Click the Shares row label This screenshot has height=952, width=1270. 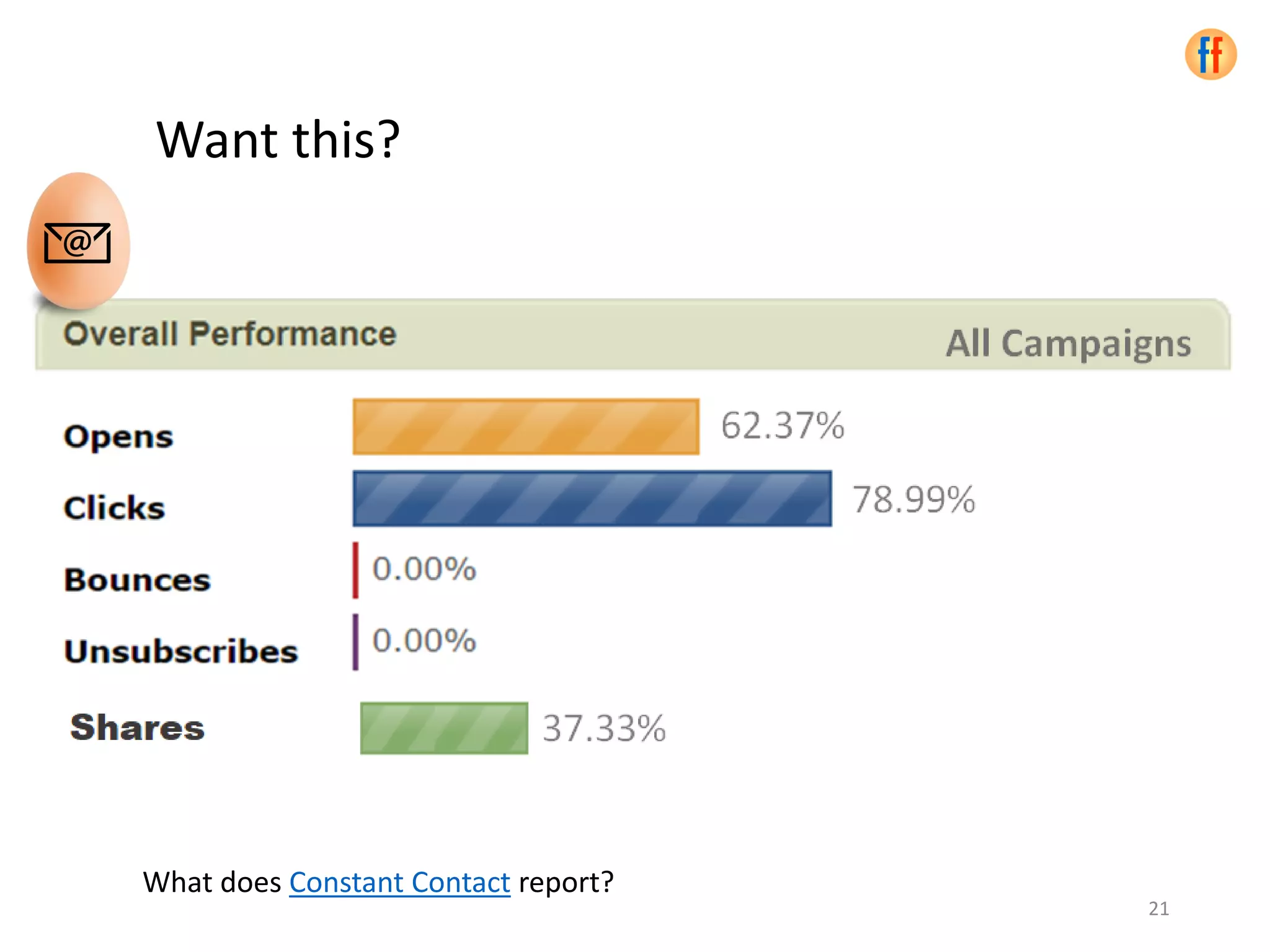(x=137, y=728)
